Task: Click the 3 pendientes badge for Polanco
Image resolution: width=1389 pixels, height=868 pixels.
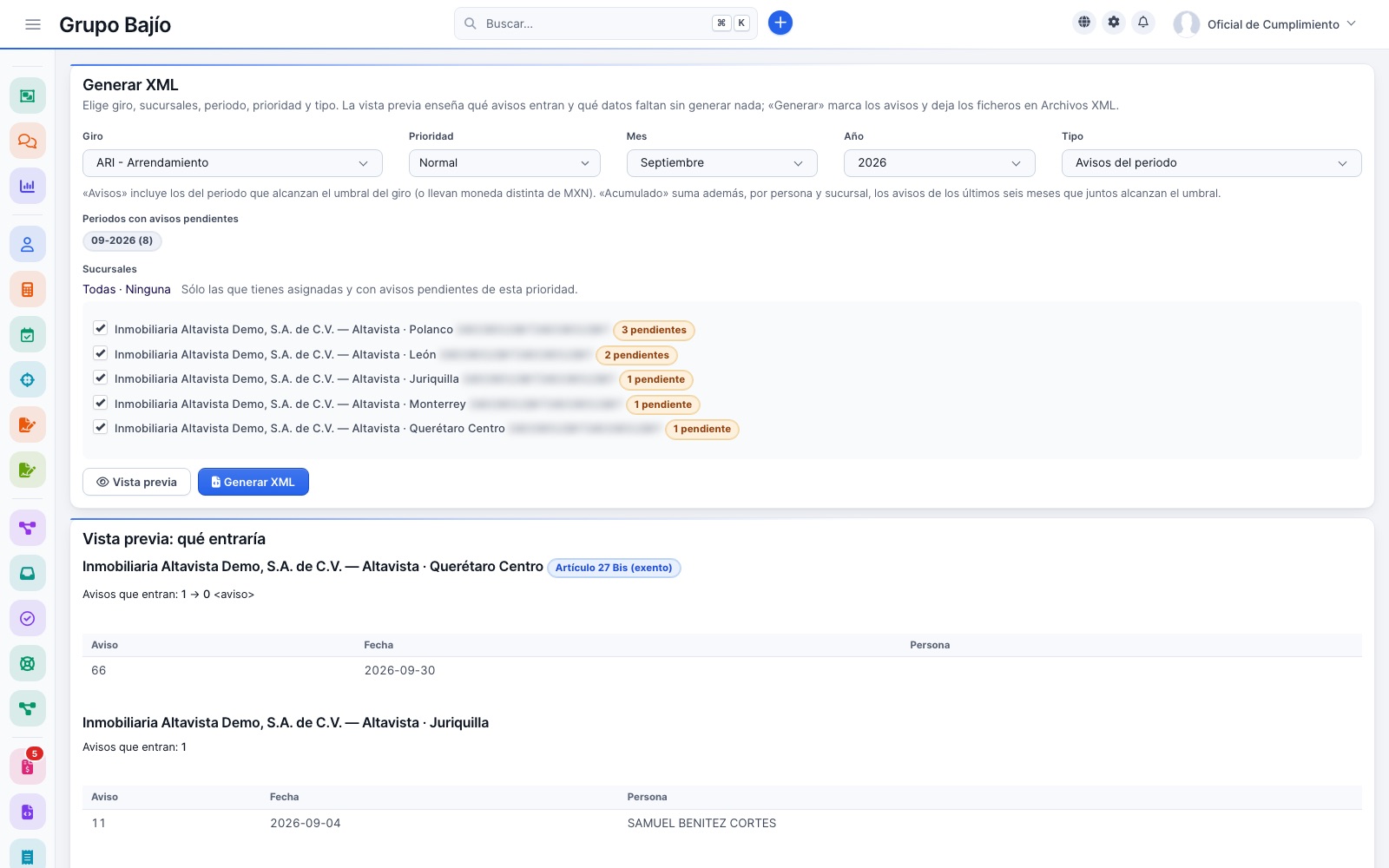Action: pos(654,330)
